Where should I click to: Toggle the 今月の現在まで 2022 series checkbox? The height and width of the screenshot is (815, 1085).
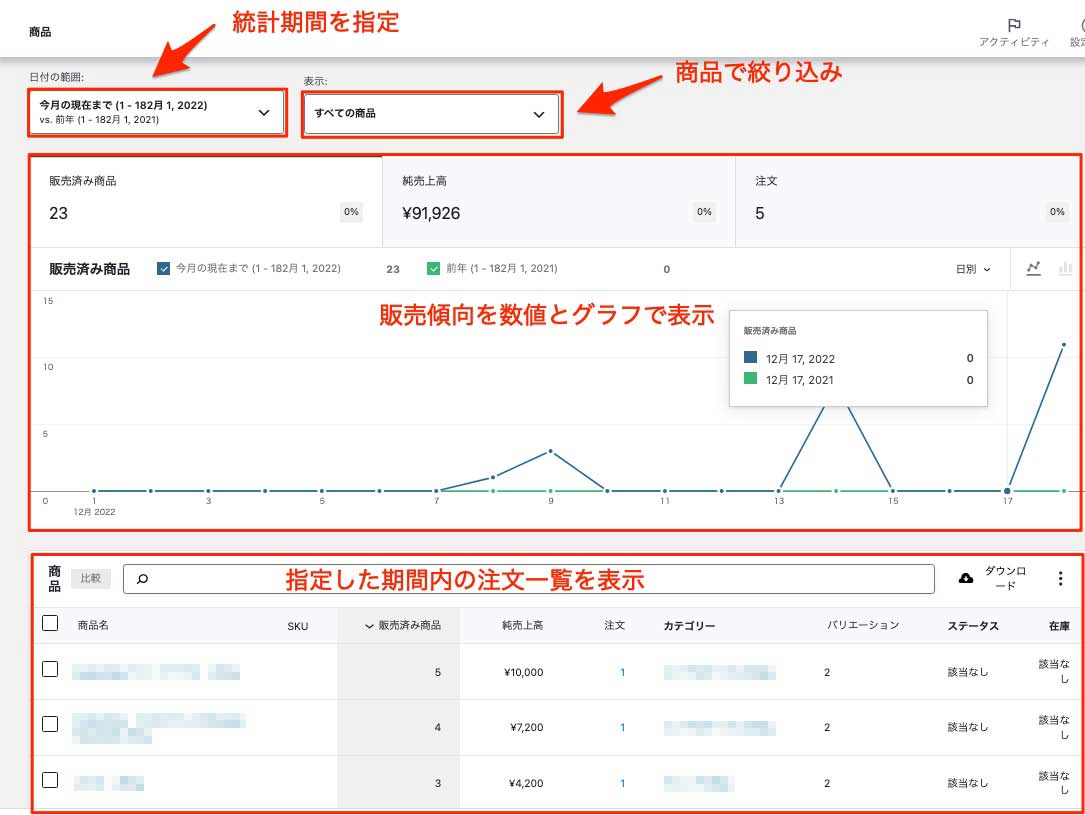click(165, 269)
